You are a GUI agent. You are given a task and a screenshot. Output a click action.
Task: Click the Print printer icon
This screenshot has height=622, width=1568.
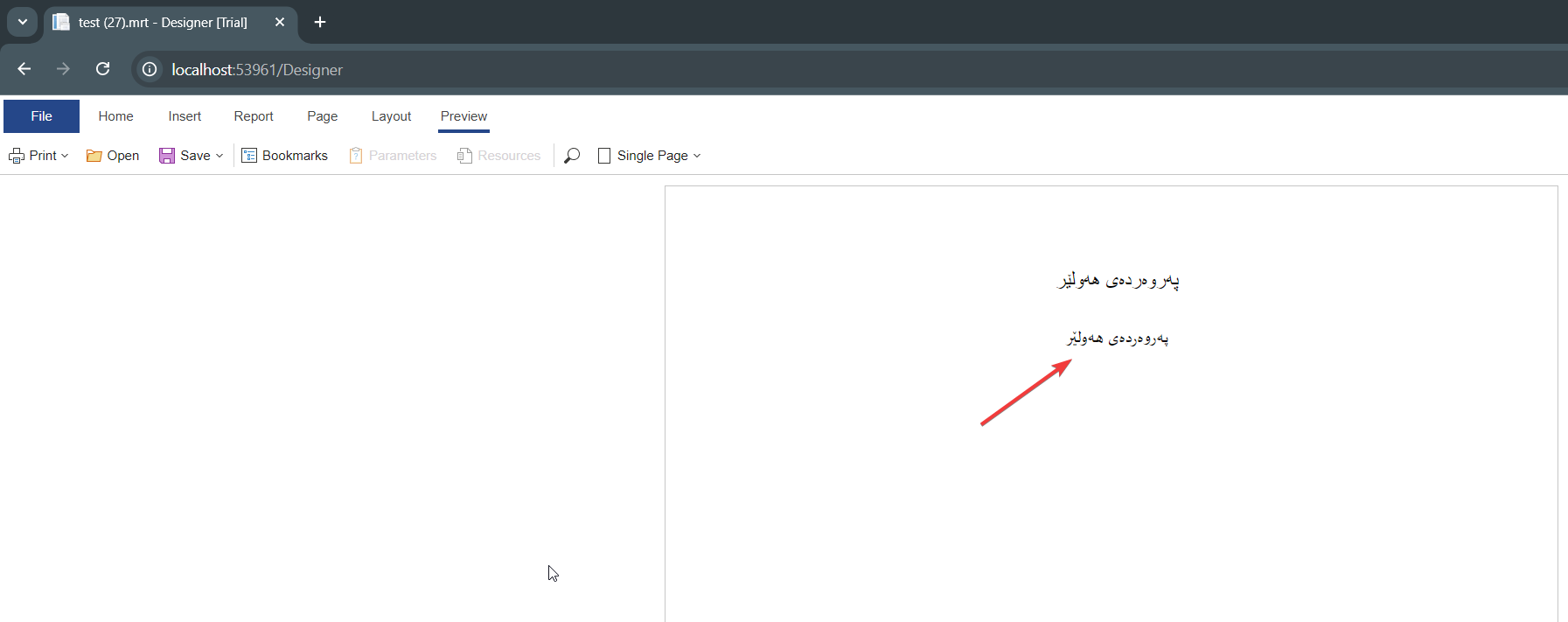click(x=17, y=156)
